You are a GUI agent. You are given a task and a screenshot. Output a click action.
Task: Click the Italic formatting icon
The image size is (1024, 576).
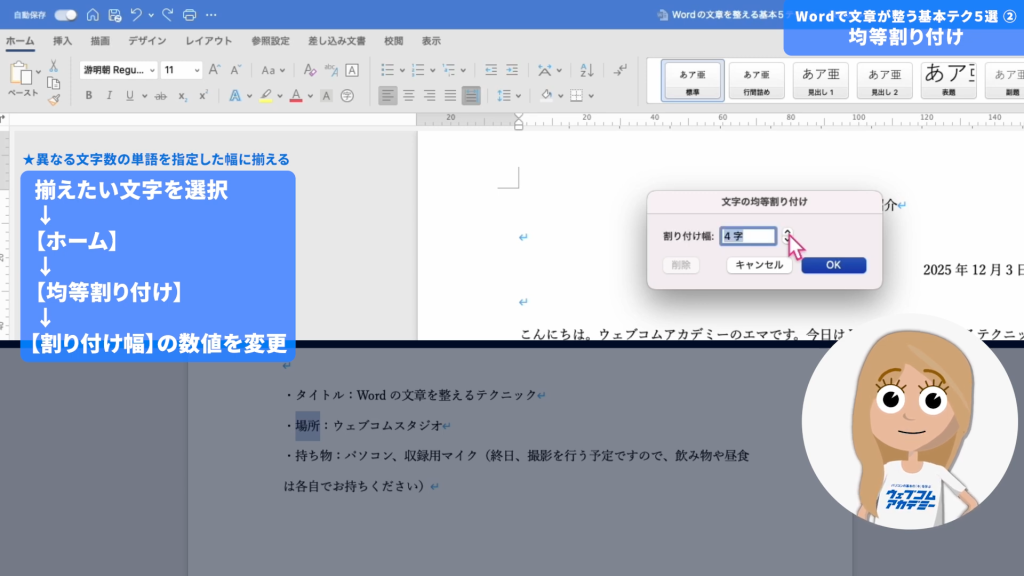[109, 96]
